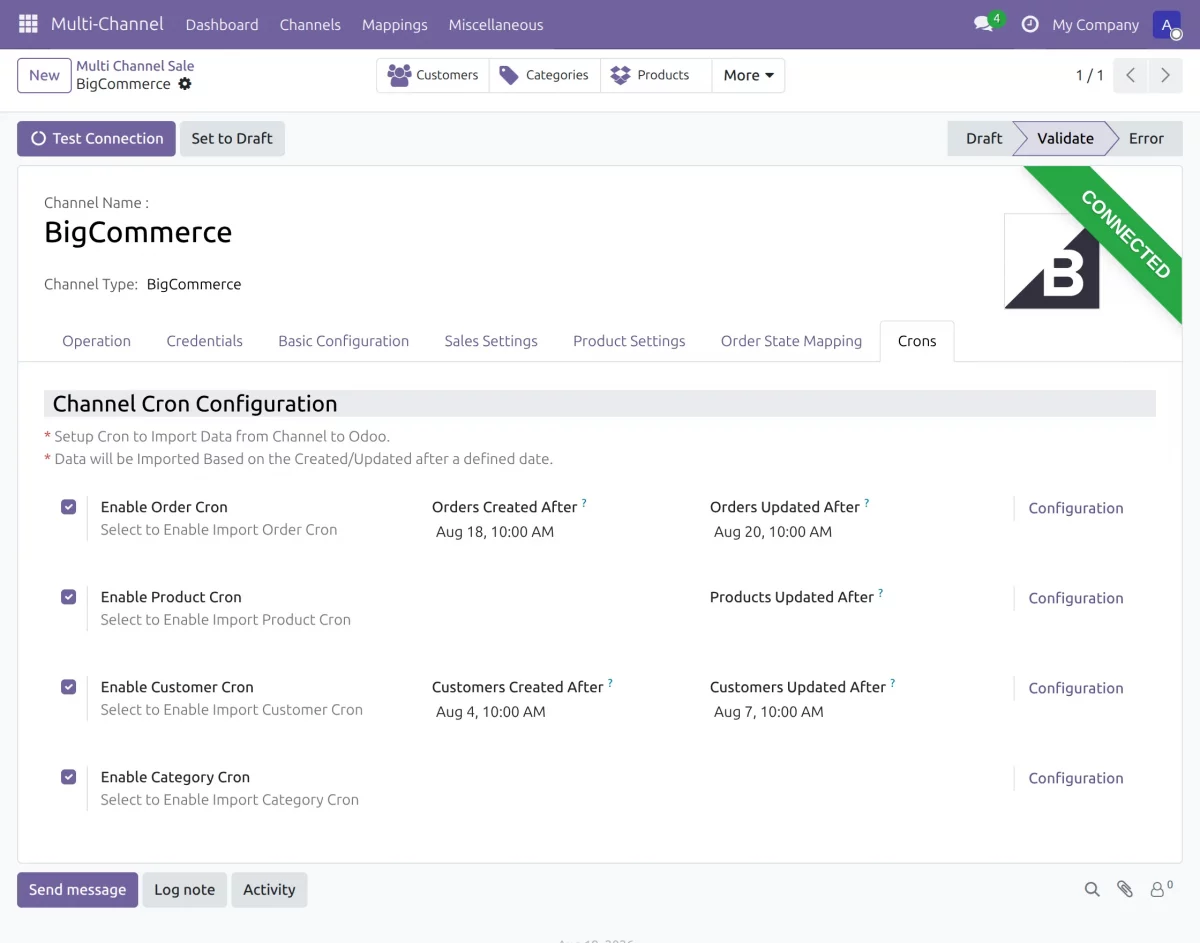Viewport: 1200px width, 943px height.
Task: Open the apps grid menu icon
Action: [28, 24]
